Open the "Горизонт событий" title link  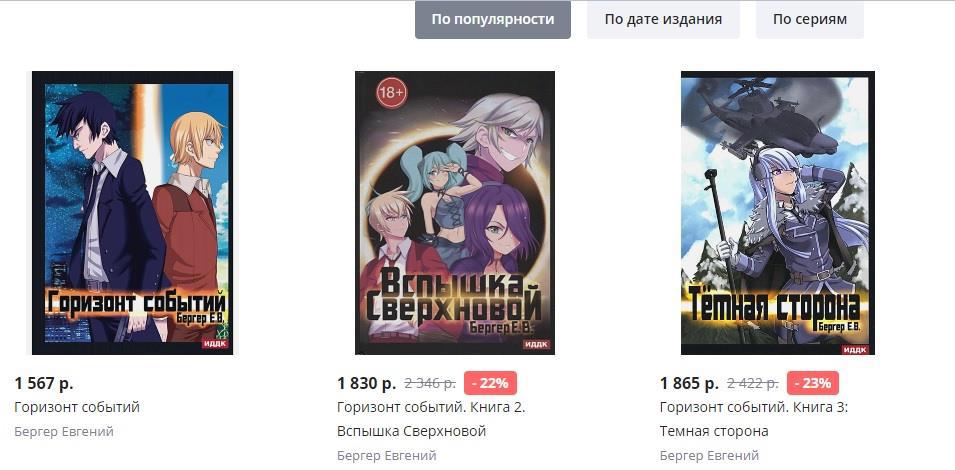click(77, 407)
